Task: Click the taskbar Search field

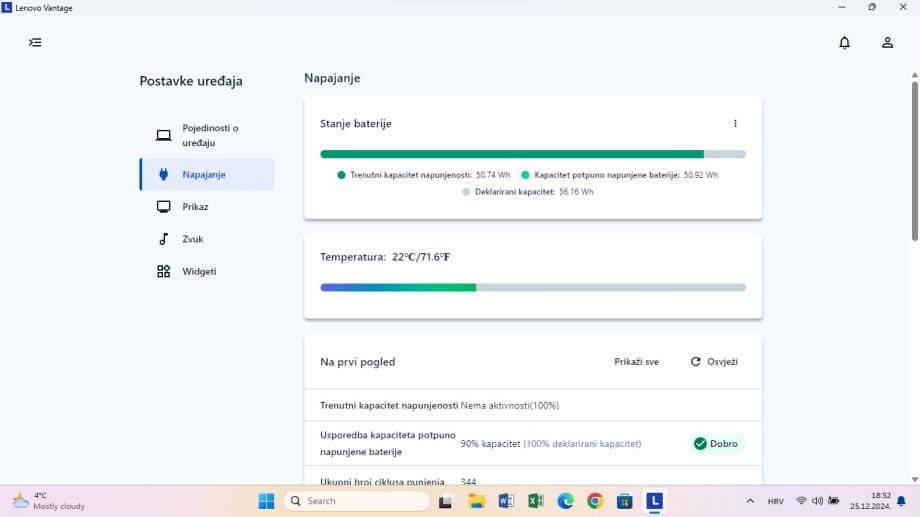Action: pos(357,501)
